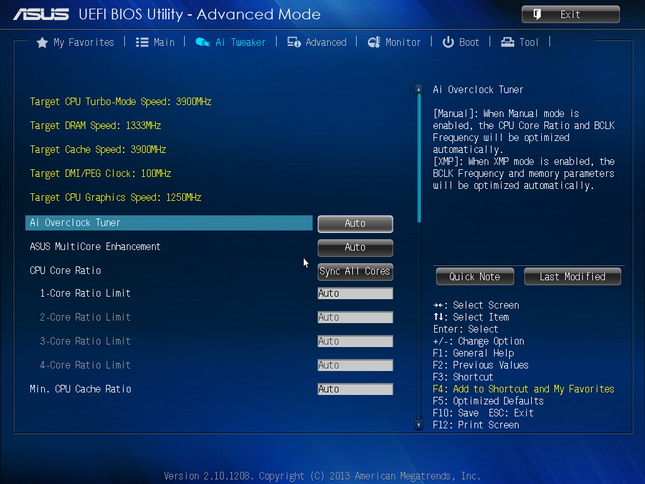Open Ai Overclock Tuner Auto dropdown

pos(355,223)
